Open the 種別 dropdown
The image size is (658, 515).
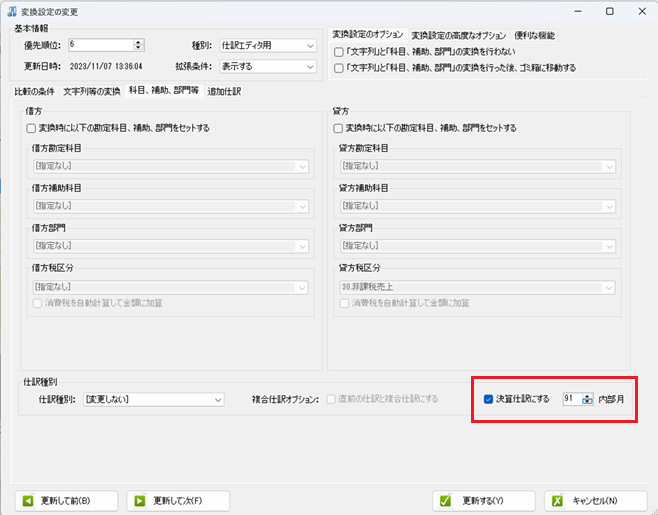(309, 45)
